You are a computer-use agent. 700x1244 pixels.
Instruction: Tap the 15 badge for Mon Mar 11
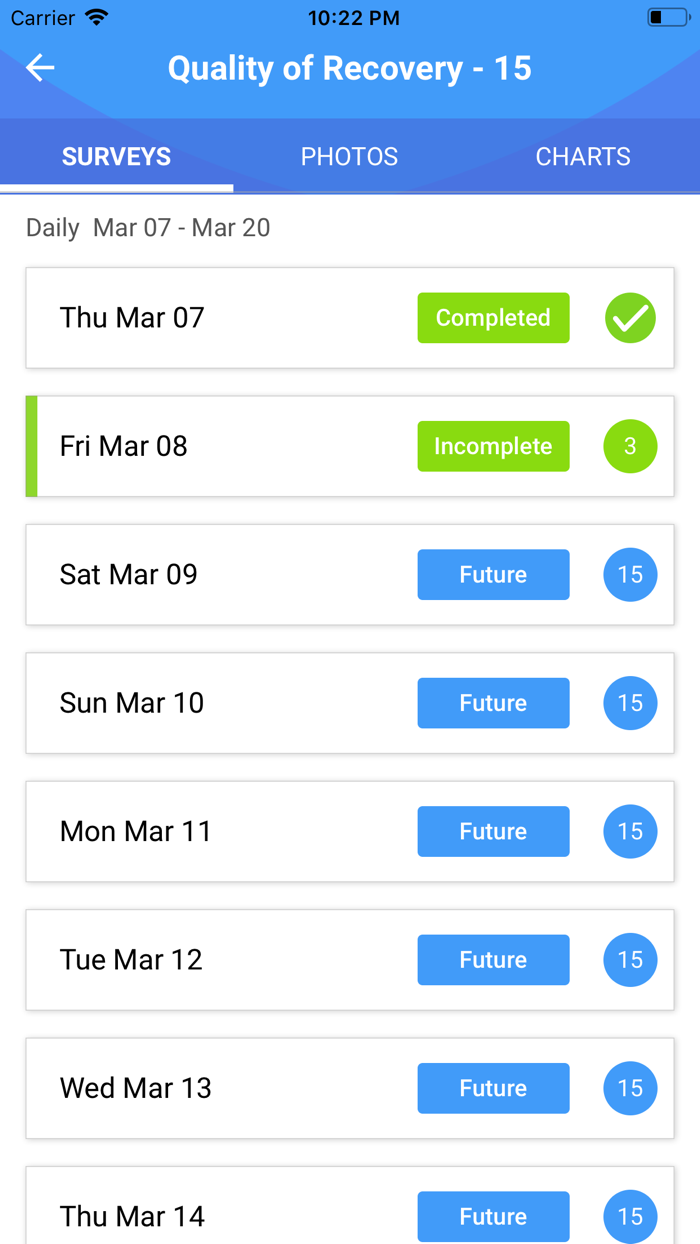(x=630, y=831)
